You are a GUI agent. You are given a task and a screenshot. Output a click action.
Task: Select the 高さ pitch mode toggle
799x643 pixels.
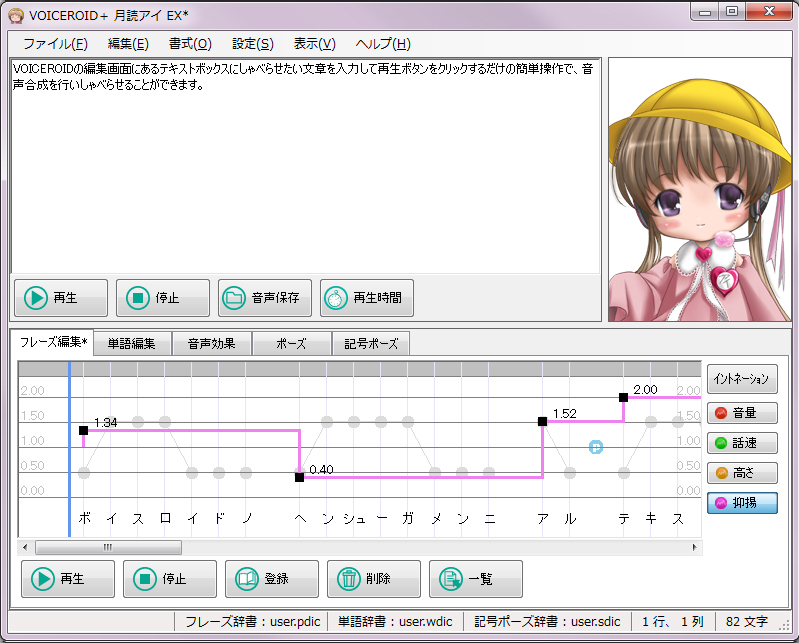[x=742, y=473]
